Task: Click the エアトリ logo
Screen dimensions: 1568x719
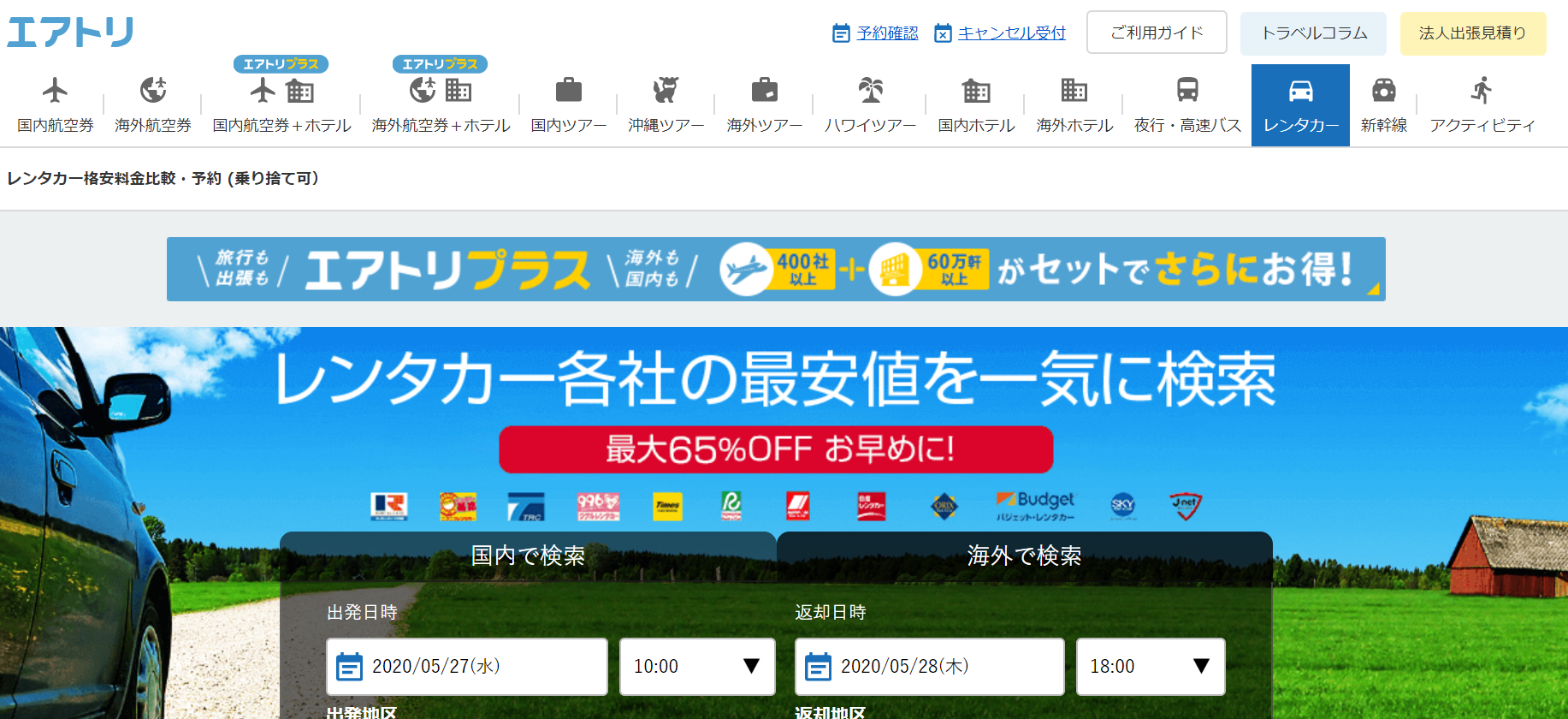Action: [70, 33]
